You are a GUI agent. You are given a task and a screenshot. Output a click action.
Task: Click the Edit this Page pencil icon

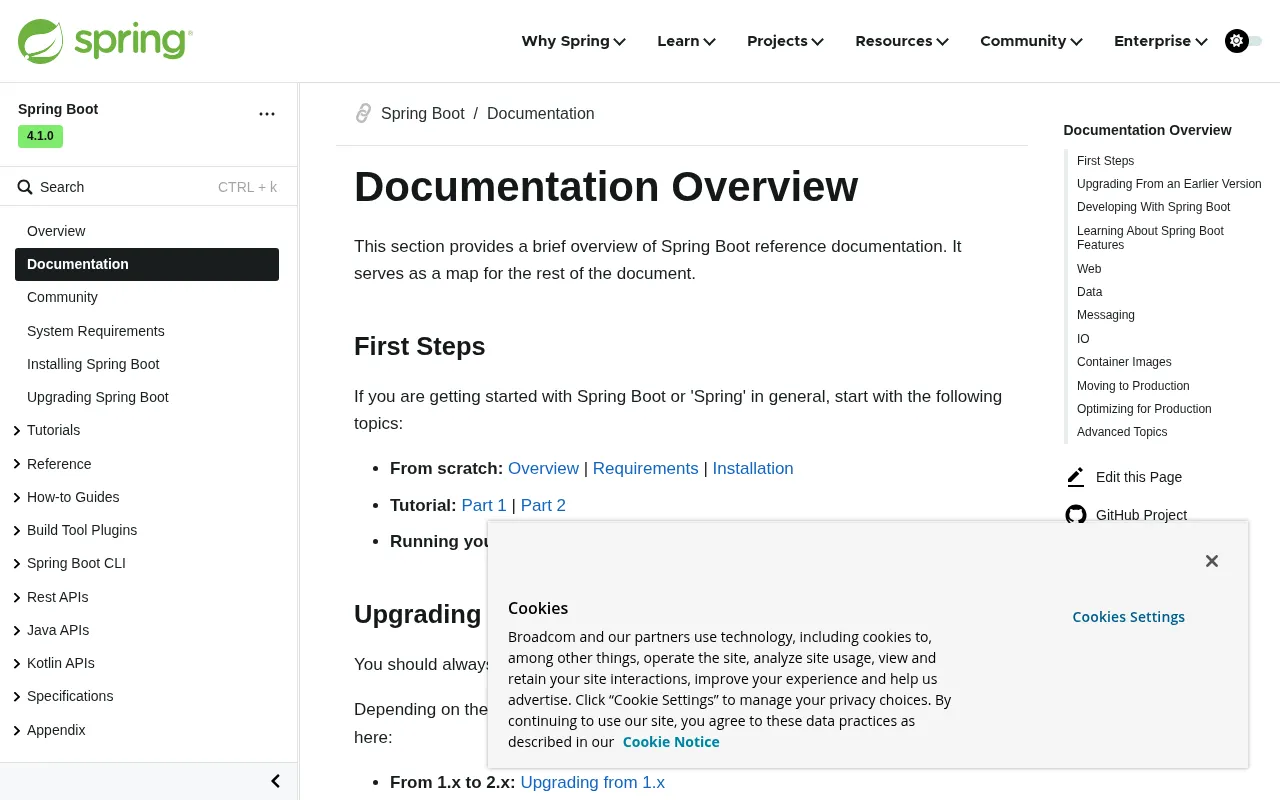pos(1075,477)
